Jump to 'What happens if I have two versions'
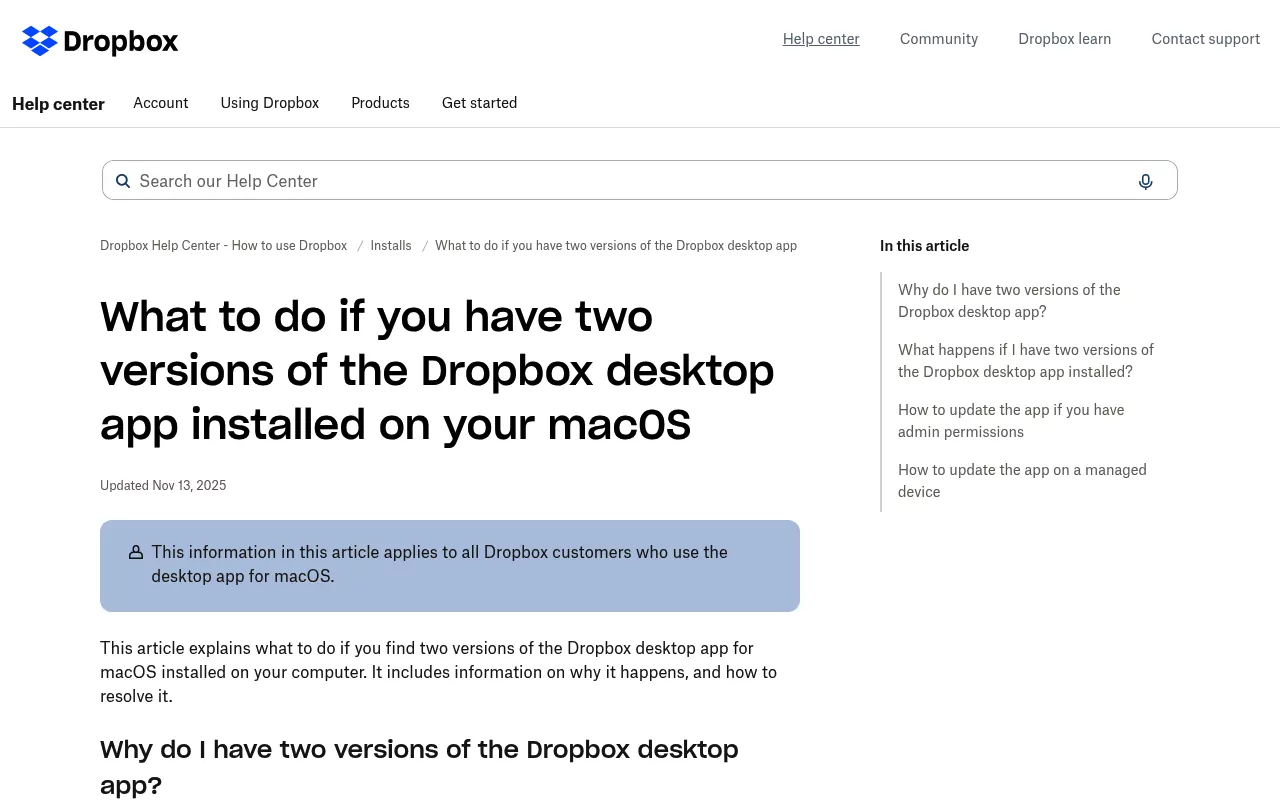This screenshot has height=800, width=1280. 1026,361
